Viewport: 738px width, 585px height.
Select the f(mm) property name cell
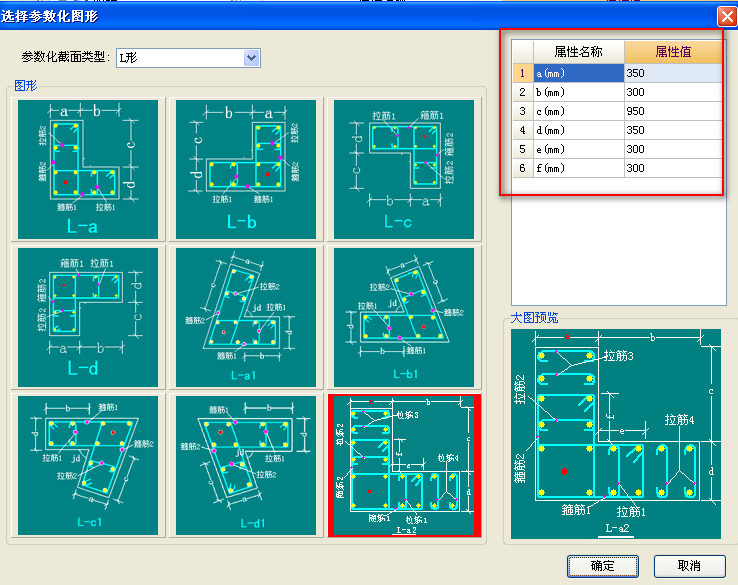pos(578,168)
